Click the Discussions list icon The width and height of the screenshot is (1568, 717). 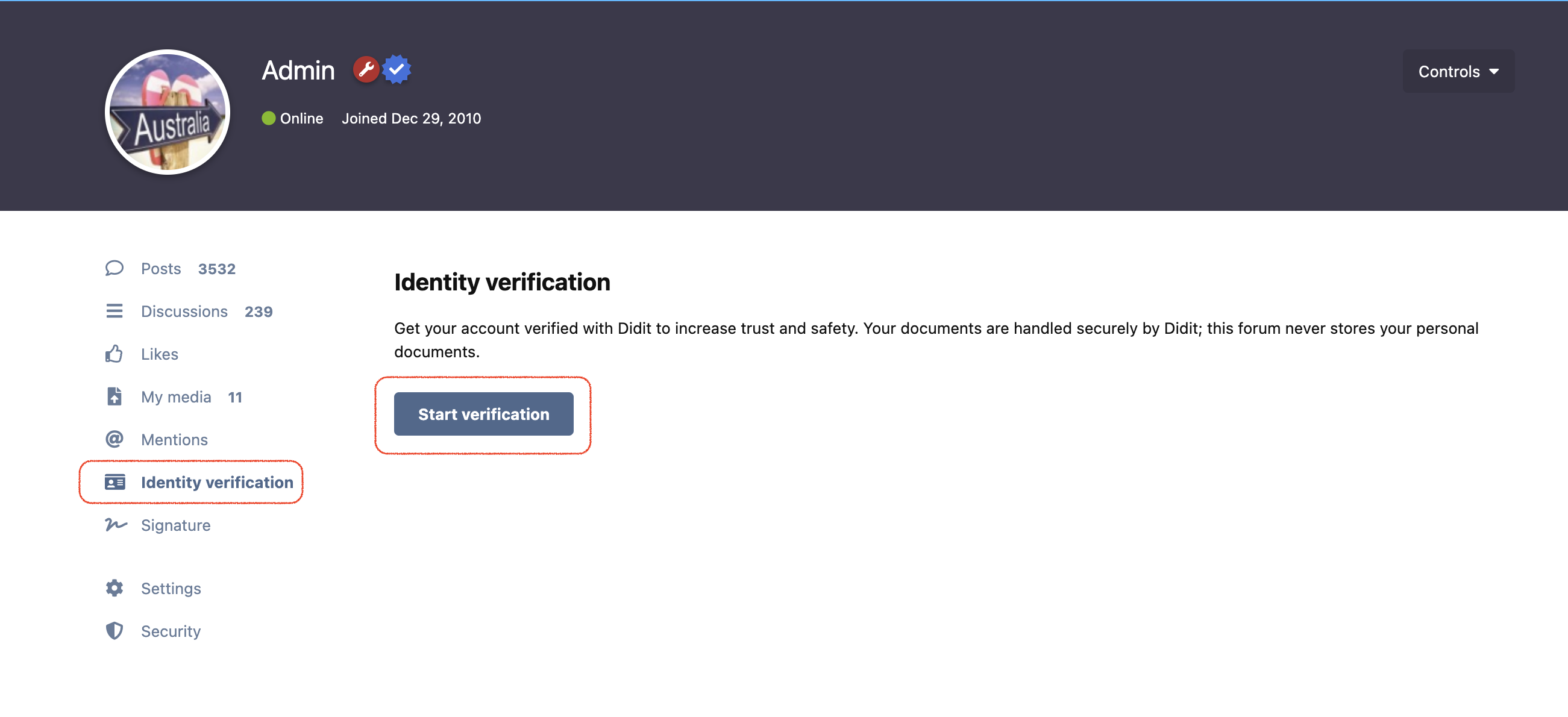(114, 311)
